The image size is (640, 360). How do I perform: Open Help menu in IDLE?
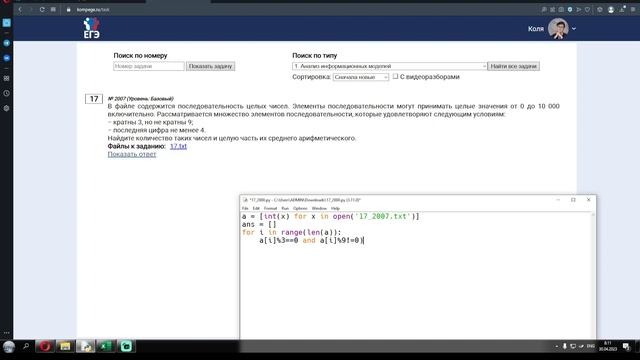[335, 209]
